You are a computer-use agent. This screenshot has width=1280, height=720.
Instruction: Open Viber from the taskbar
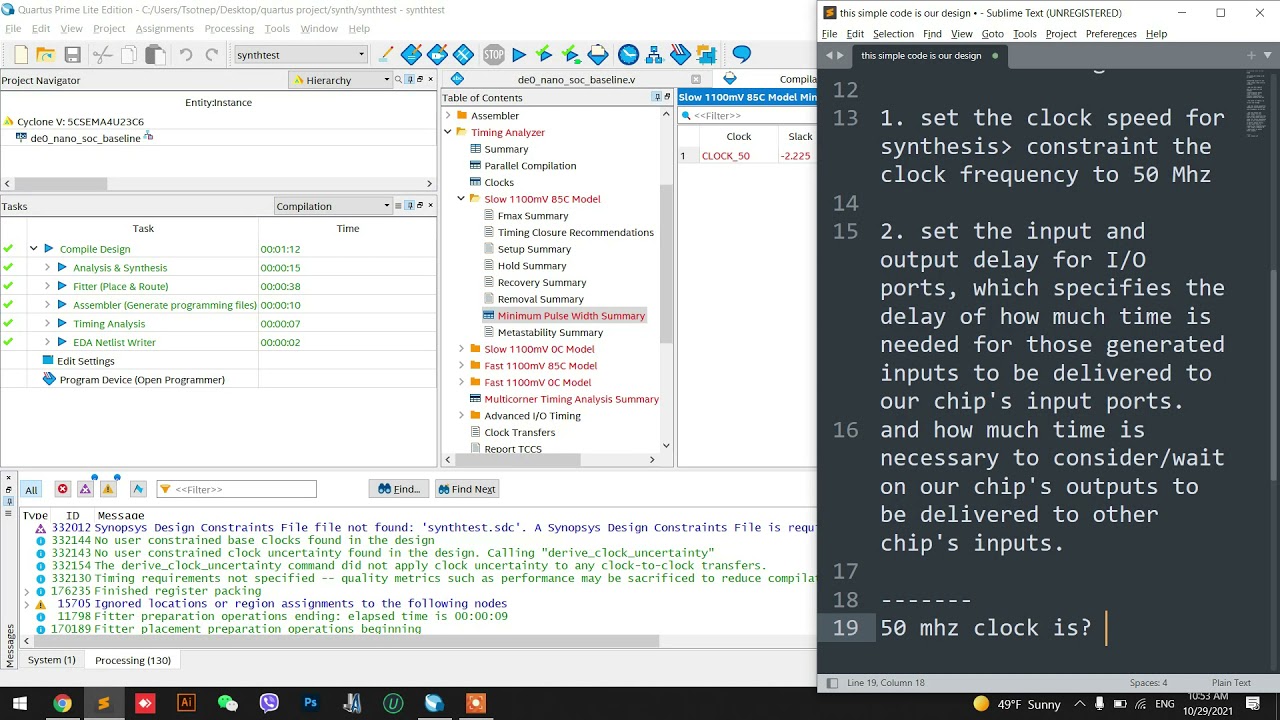[269, 703]
